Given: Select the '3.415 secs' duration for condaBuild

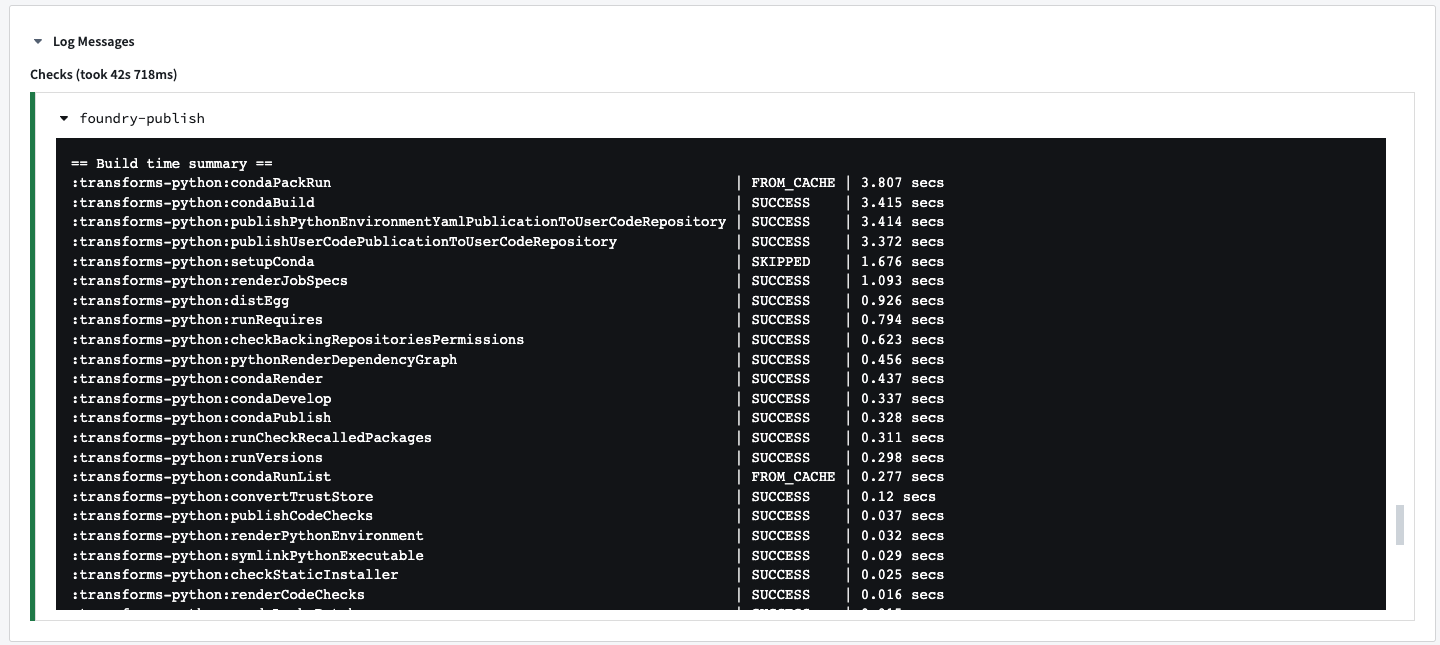Looking at the screenshot, I should (x=902, y=203).
